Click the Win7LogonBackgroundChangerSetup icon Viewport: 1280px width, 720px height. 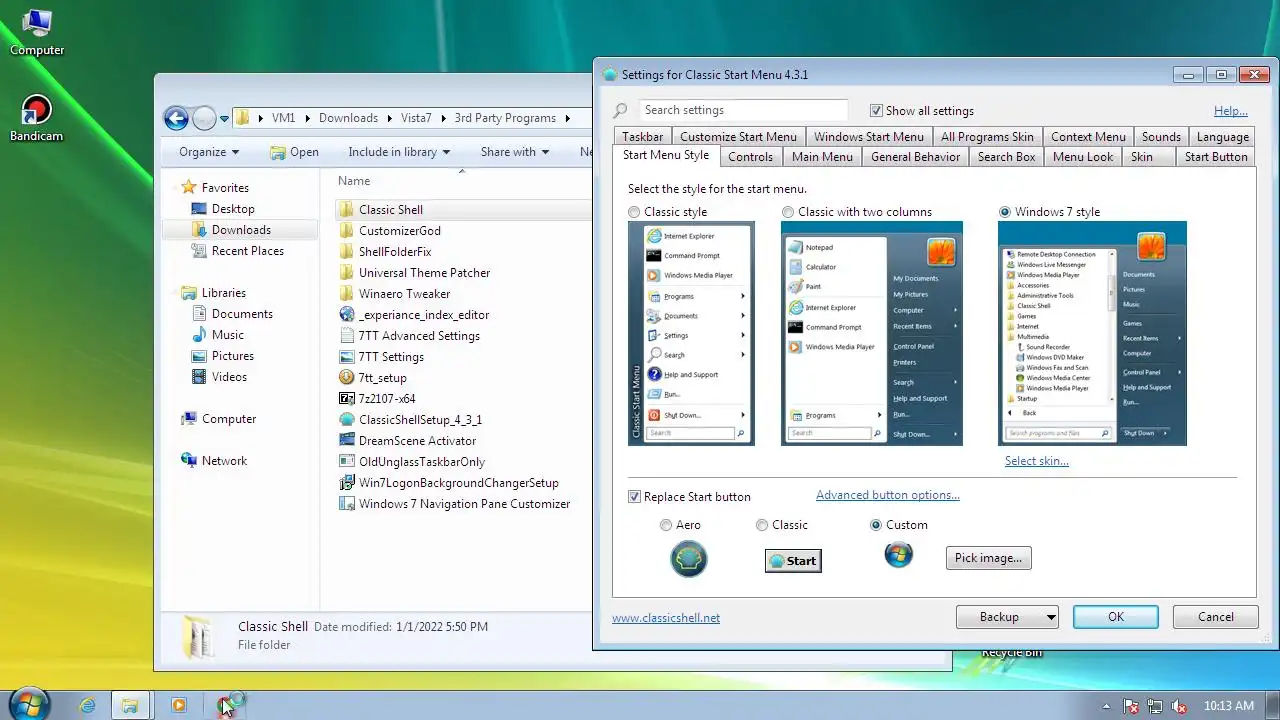[x=347, y=482]
